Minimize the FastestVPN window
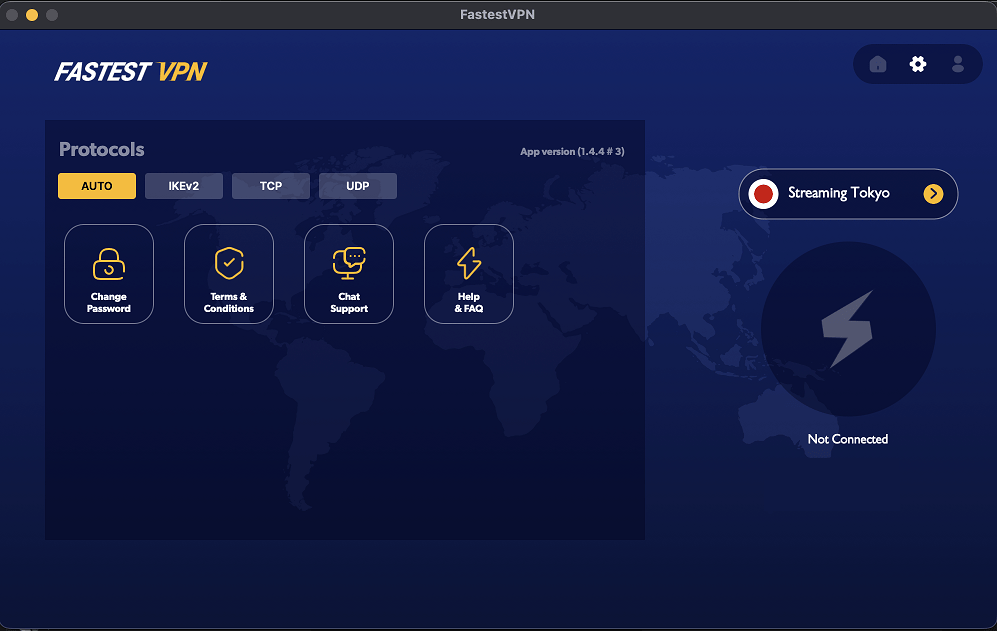 point(32,15)
